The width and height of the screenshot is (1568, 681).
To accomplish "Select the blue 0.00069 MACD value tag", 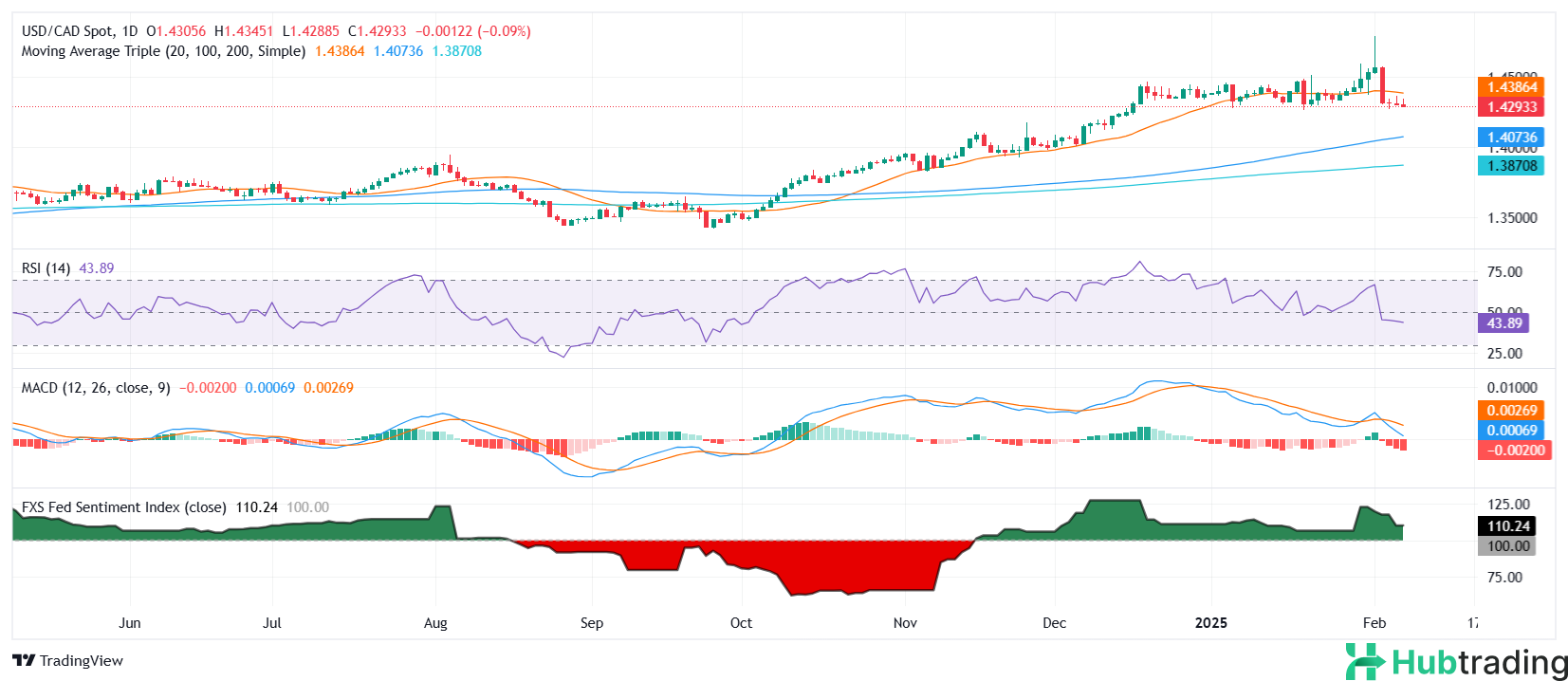I will point(1511,431).
